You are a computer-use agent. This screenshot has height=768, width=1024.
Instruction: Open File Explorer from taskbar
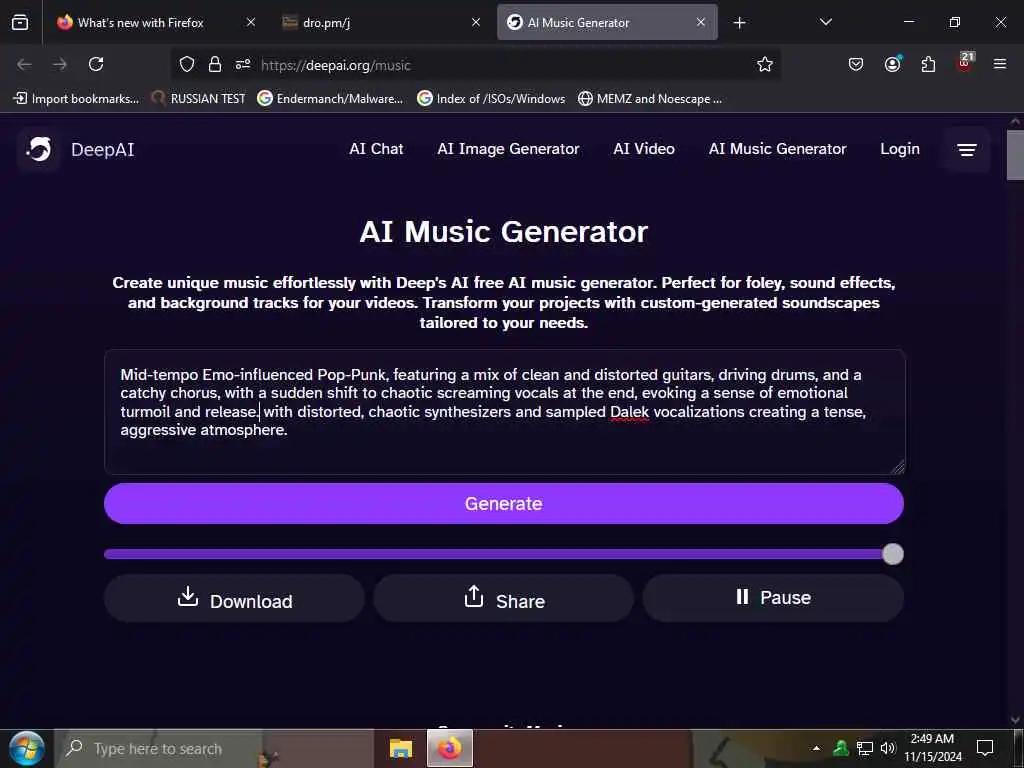tap(401, 748)
